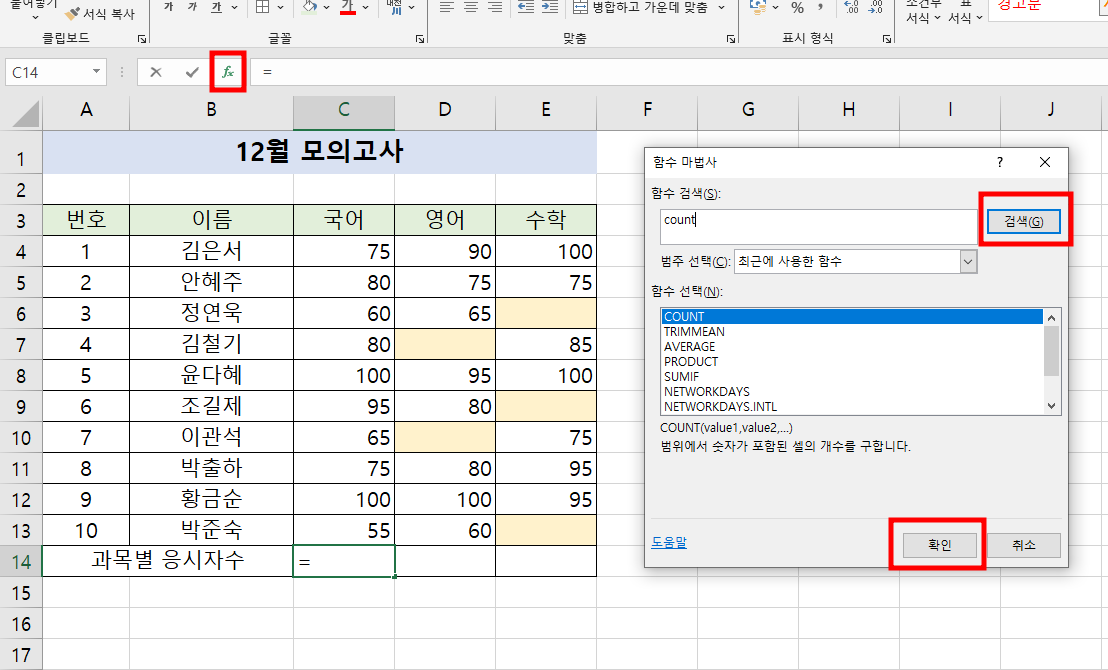This screenshot has width=1108, height=670.
Task: Click Select All corner triangle of sheet
Action: (x=26, y=113)
